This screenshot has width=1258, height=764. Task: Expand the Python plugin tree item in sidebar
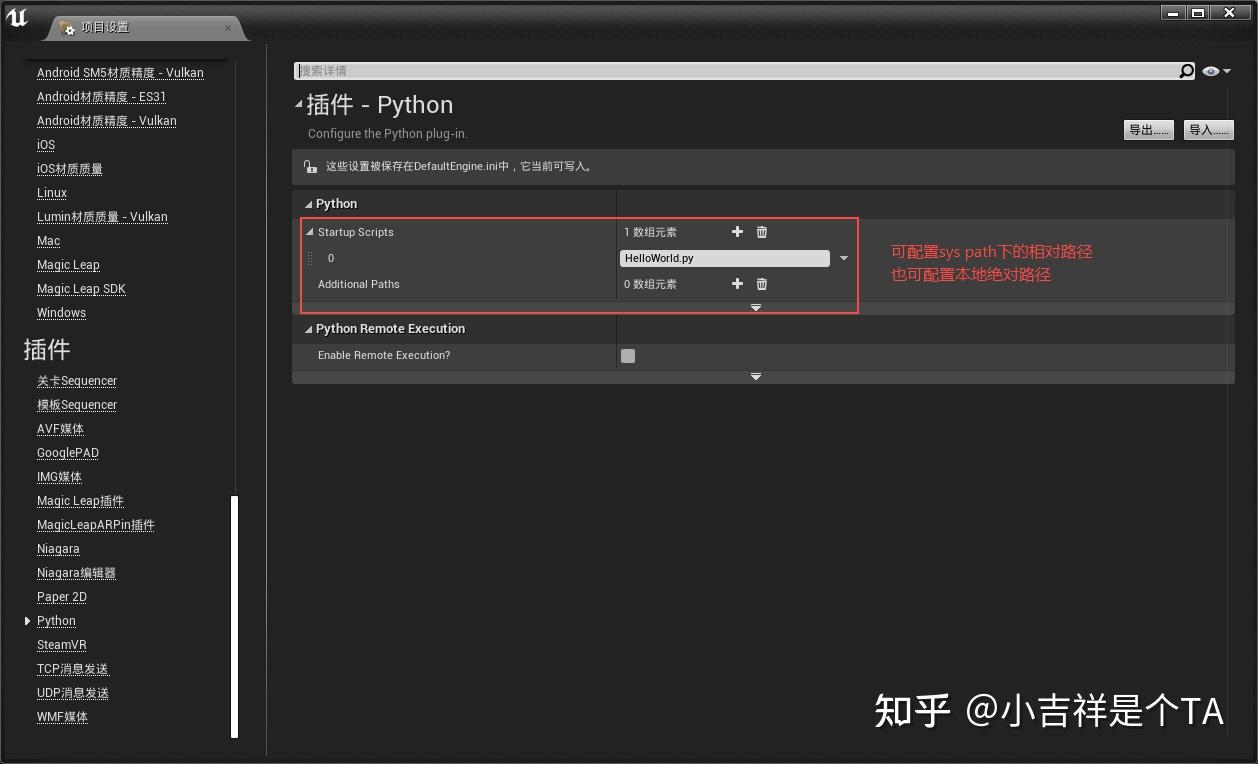(x=27, y=620)
